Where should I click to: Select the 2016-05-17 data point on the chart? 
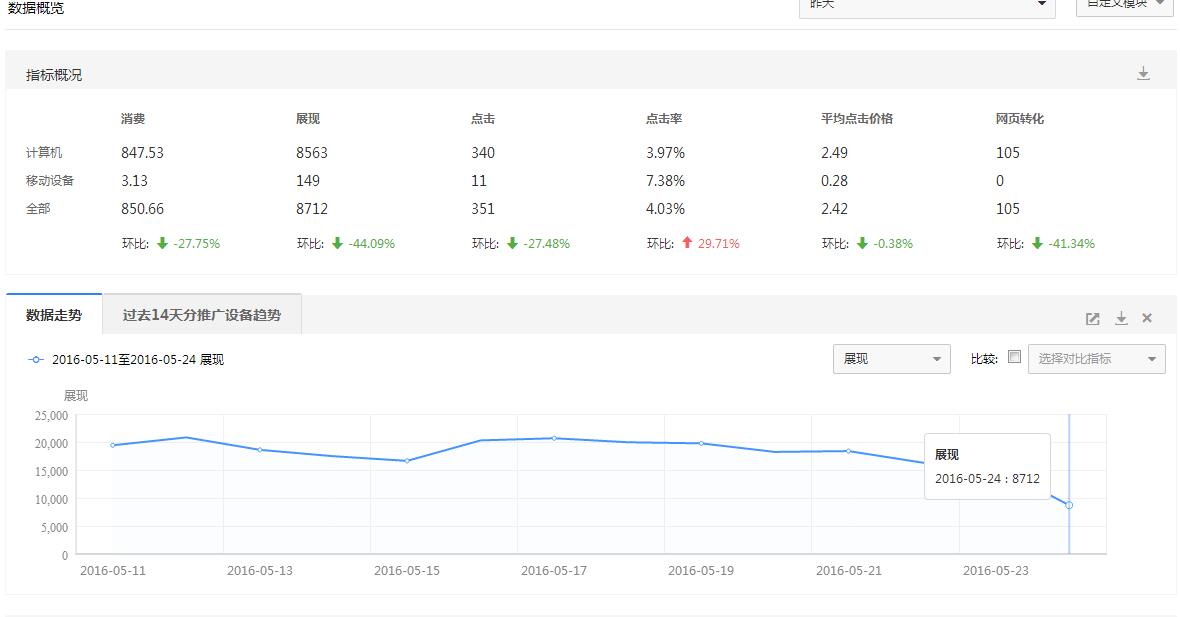coord(555,438)
